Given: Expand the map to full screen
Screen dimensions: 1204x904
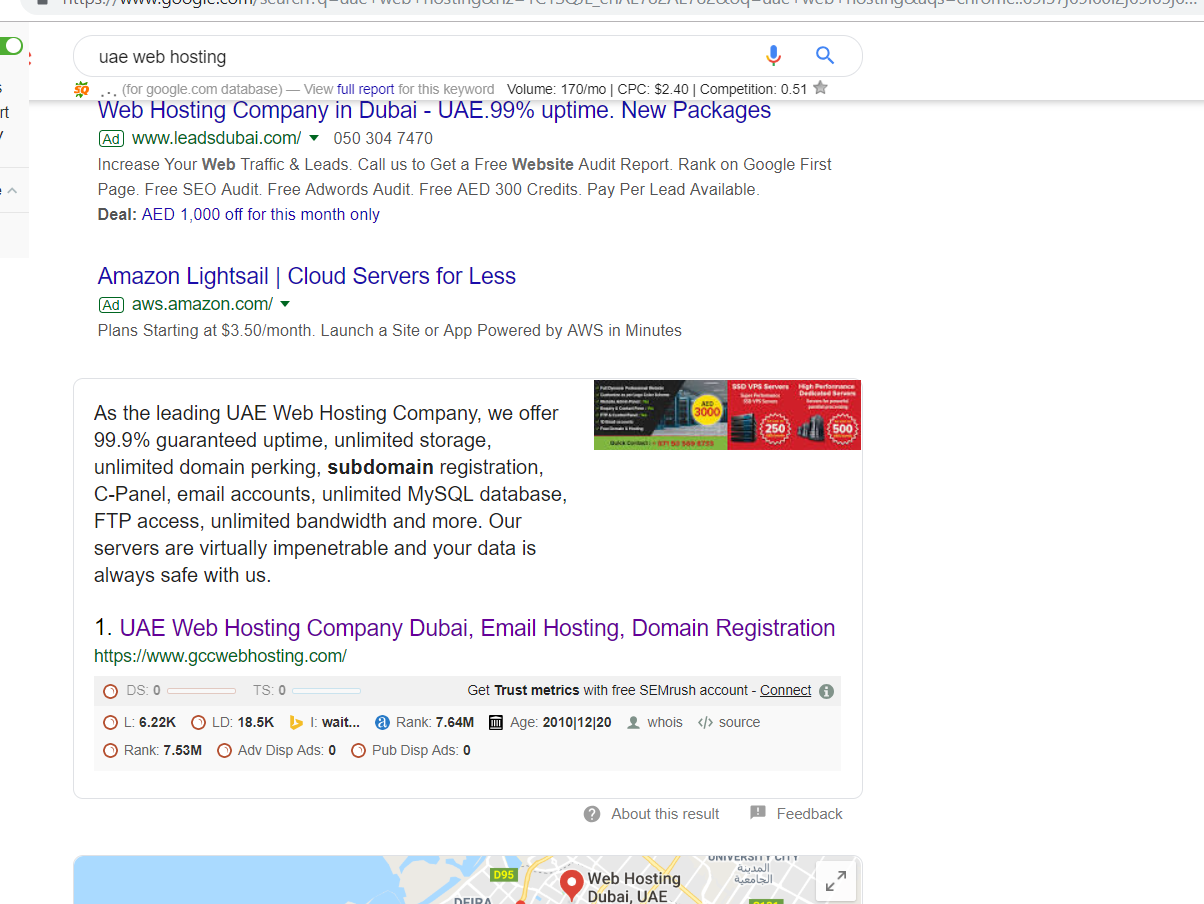Looking at the screenshot, I should pyautogui.click(x=835, y=880).
